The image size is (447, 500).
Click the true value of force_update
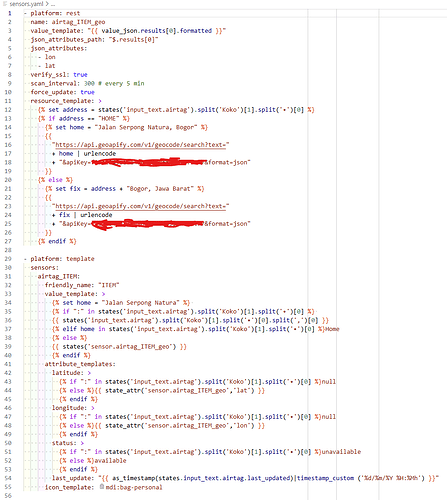pyautogui.click(x=87, y=92)
